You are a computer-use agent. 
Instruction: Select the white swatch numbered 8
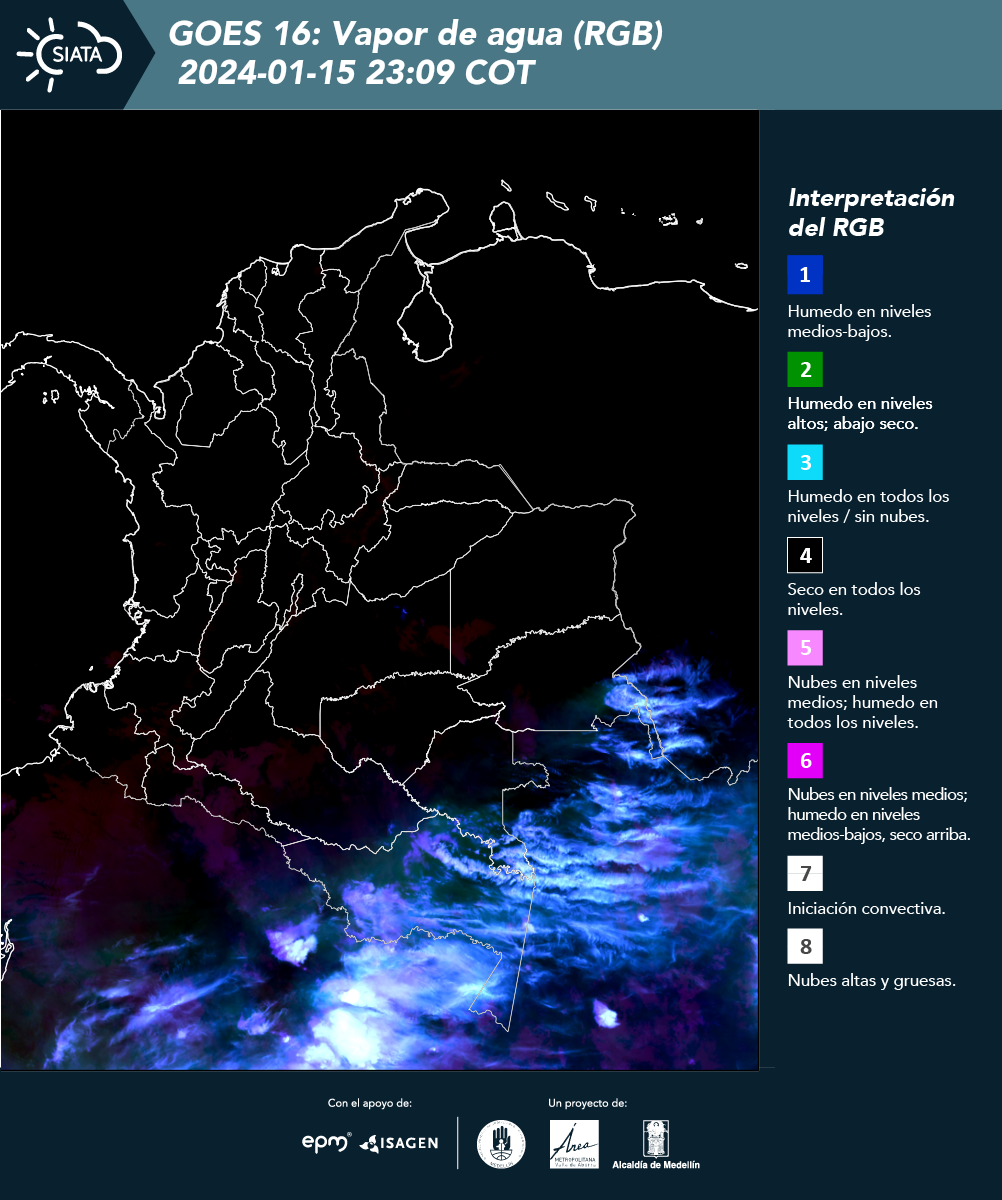pos(805,945)
